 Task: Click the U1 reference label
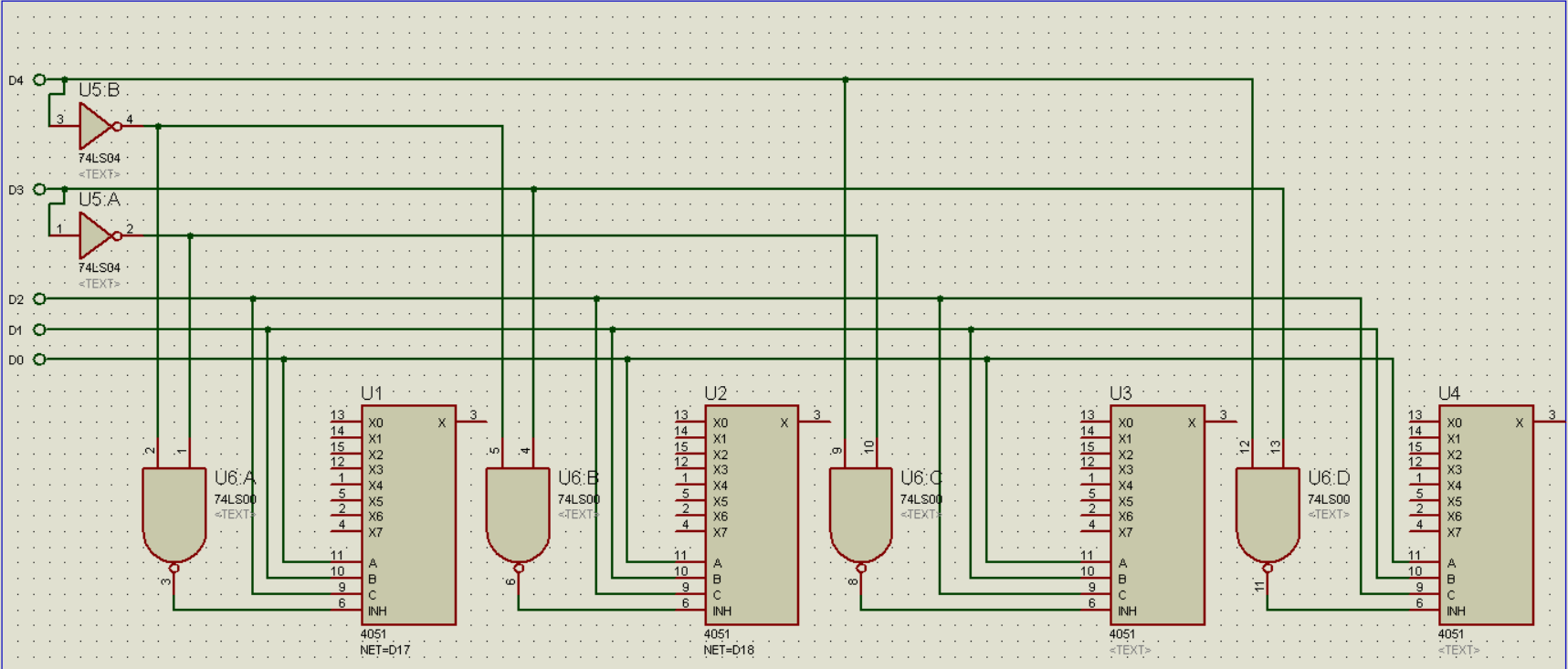click(372, 393)
